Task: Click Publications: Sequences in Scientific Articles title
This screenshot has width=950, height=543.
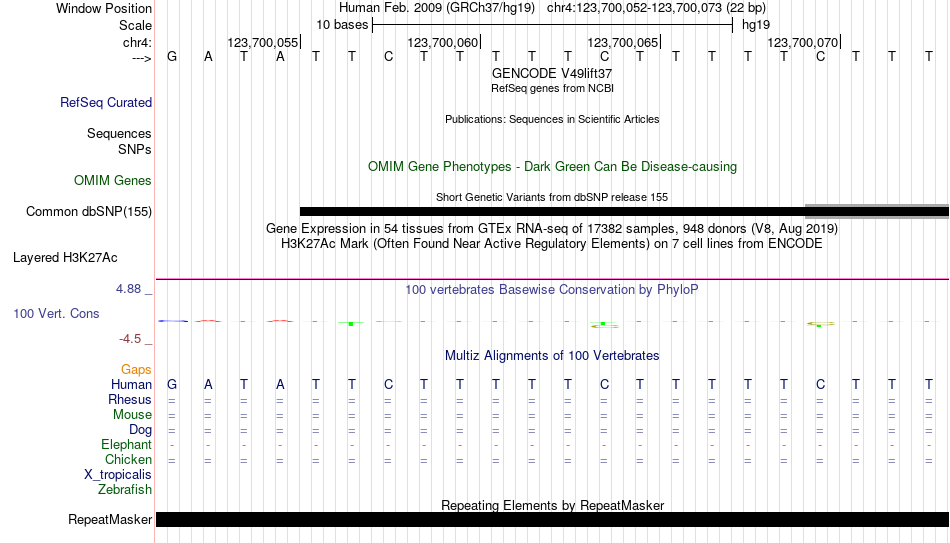Action: point(552,119)
